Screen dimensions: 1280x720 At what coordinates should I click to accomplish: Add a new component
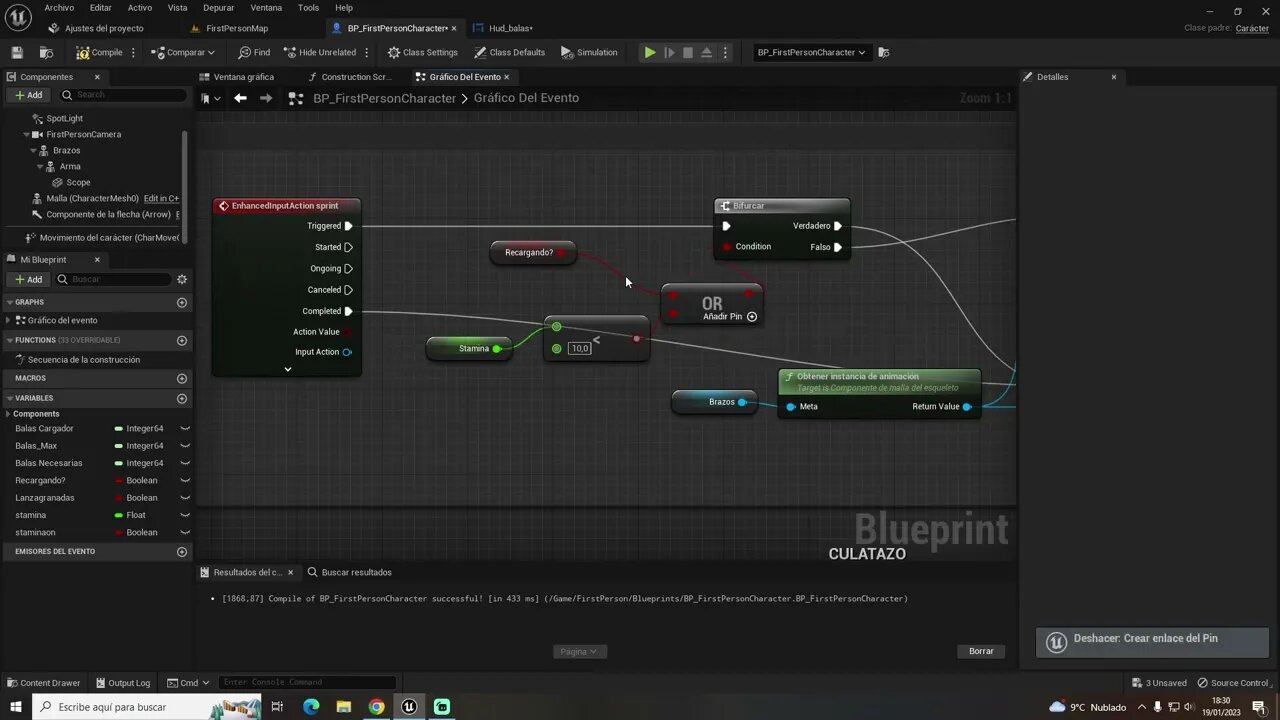coord(29,95)
